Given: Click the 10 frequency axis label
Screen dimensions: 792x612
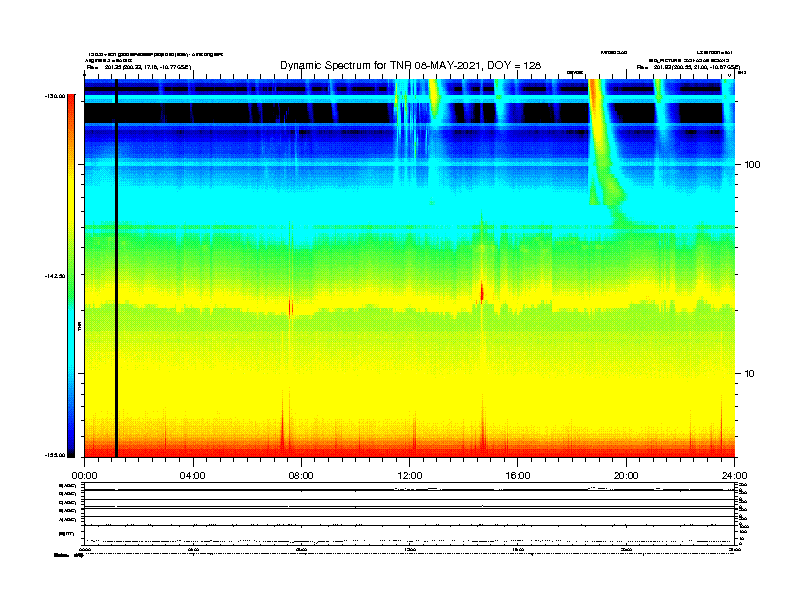Looking at the screenshot, I should (x=750, y=374).
